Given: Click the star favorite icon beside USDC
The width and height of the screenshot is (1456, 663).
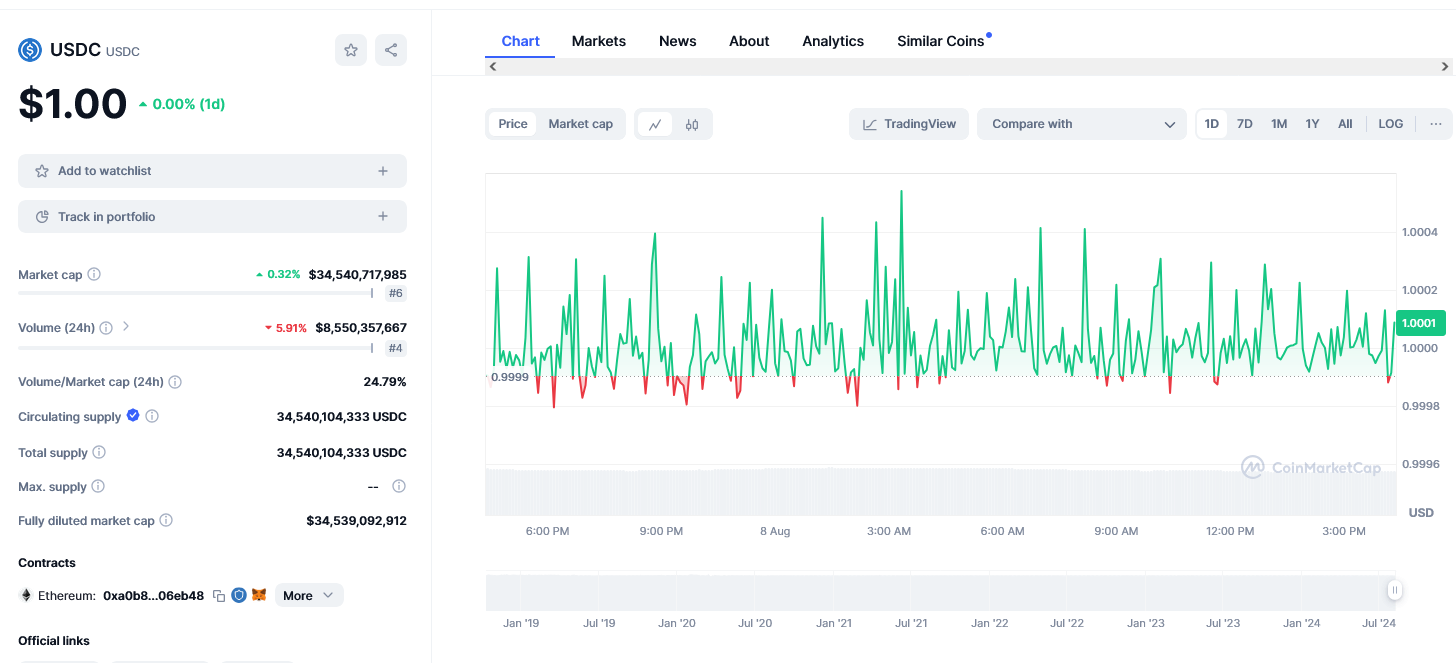Looking at the screenshot, I should click(x=351, y=50).
